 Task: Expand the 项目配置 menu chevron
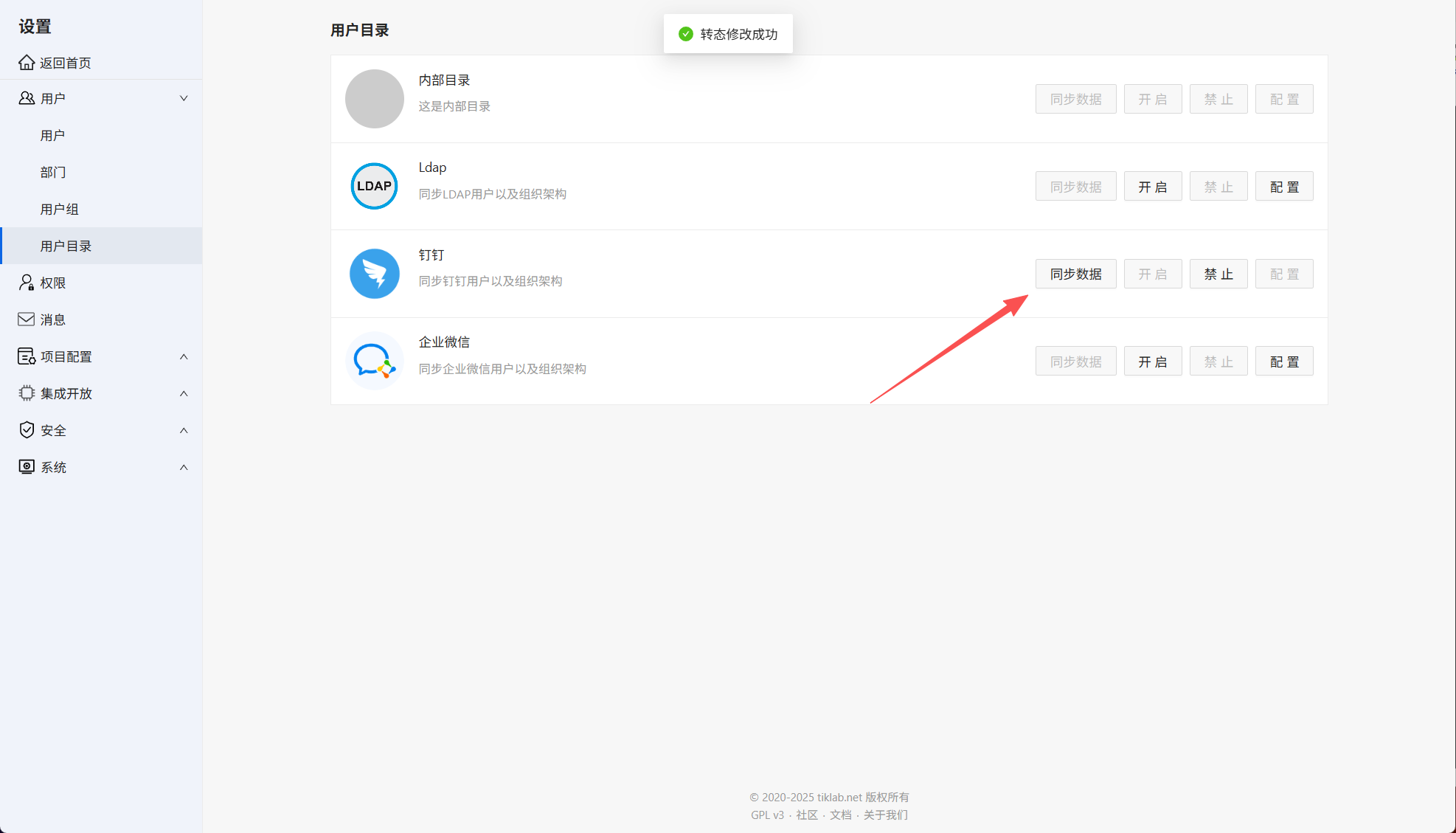[184, 356]
